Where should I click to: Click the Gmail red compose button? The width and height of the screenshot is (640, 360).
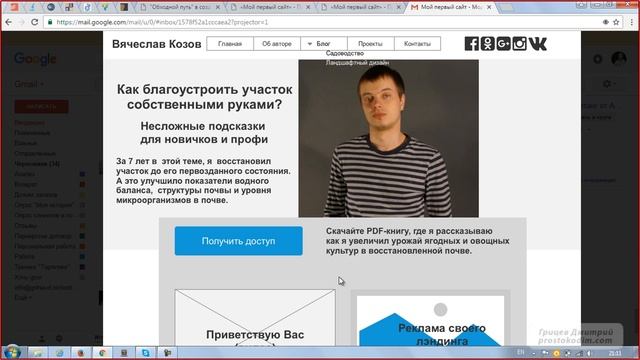(41, 107)
